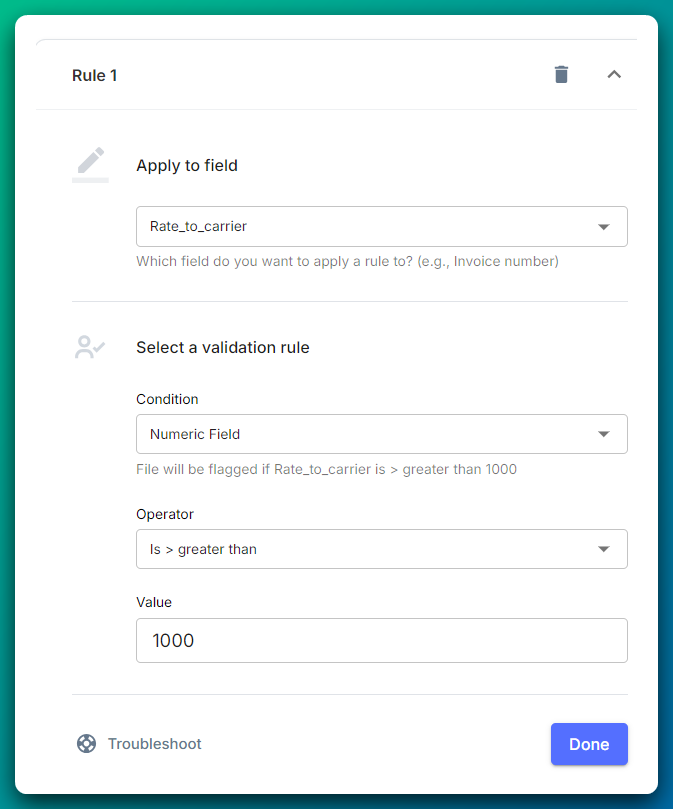Click the flagged-file hint text under Condition
The image size is (673, 809).
point(327,469)
